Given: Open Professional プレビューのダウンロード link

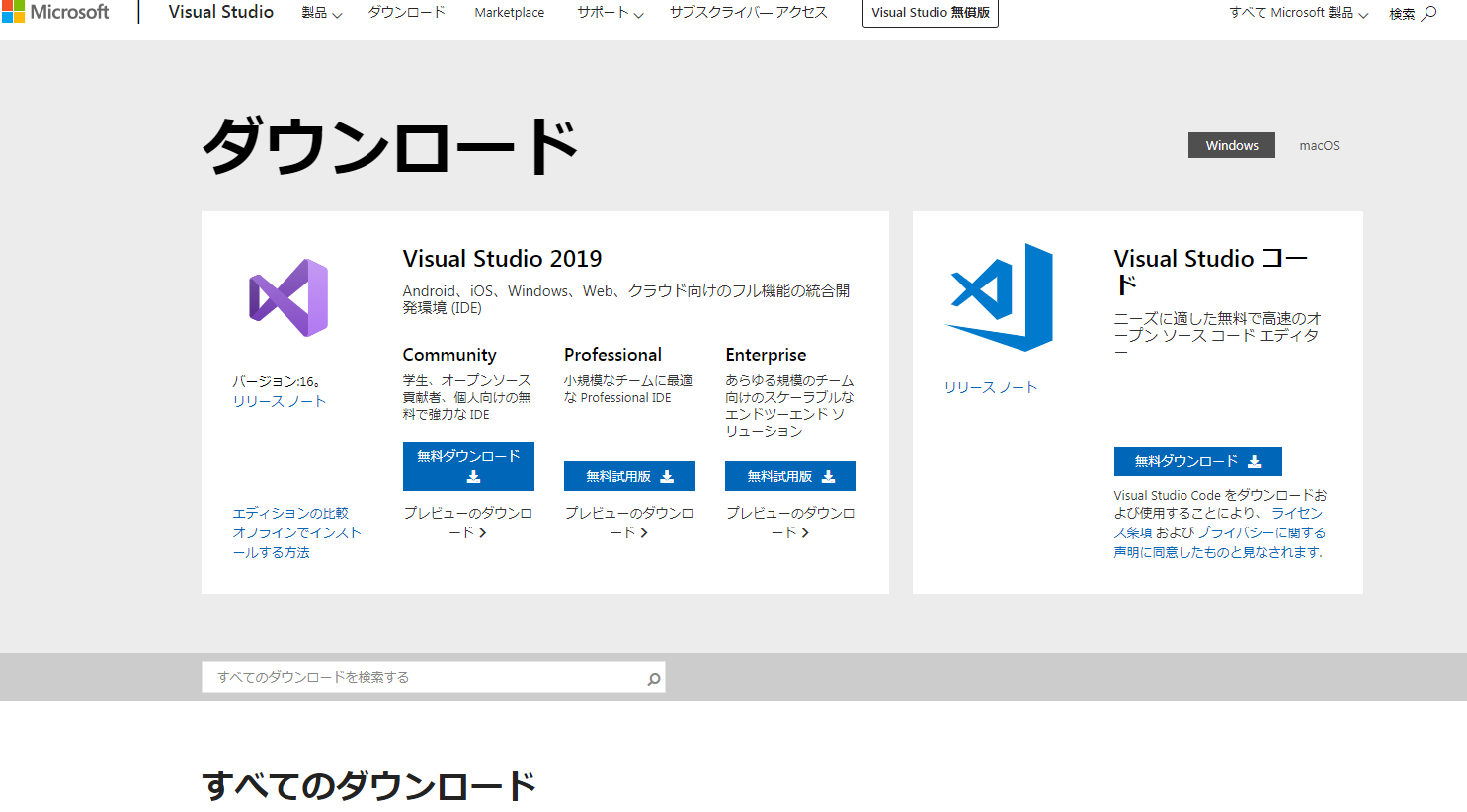Looking at the screenshot, I should click(629, 523).
